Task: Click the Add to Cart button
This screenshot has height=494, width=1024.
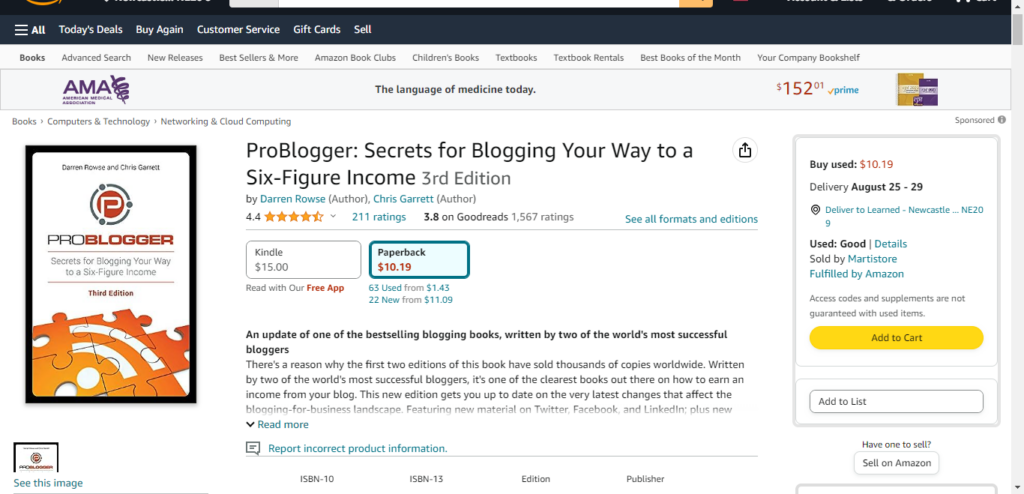Action: pyautogui.click(x=896, y=338)
